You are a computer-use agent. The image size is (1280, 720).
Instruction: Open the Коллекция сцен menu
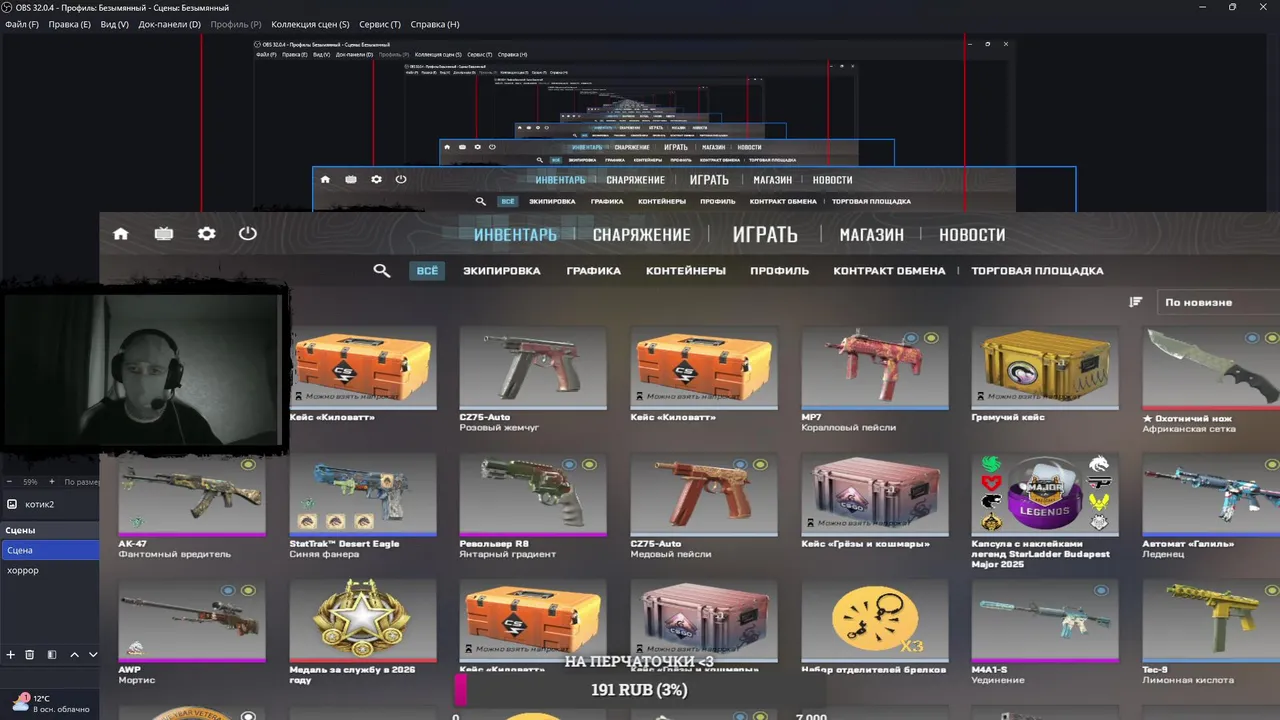[x=310, y=24]
